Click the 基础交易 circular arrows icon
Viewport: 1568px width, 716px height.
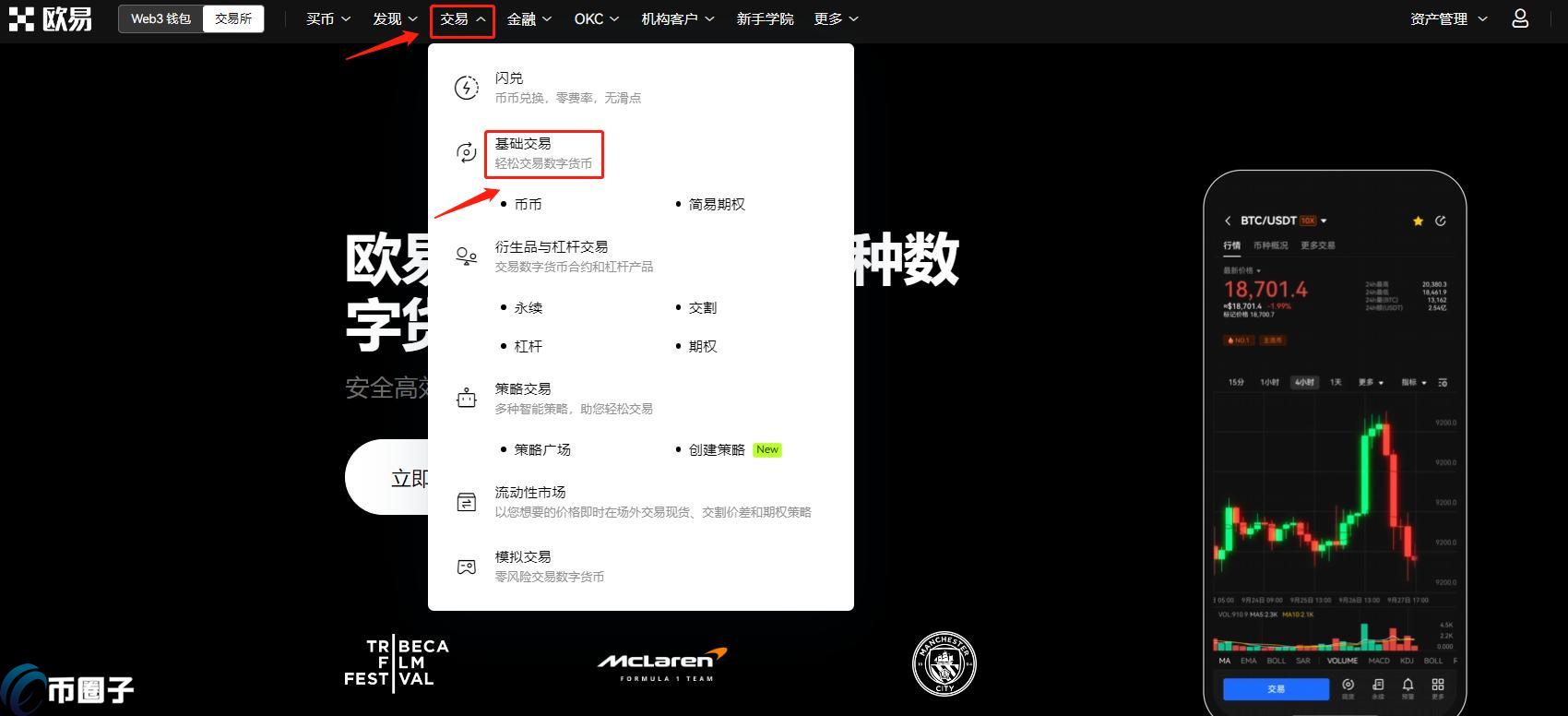tap(467, 152)
